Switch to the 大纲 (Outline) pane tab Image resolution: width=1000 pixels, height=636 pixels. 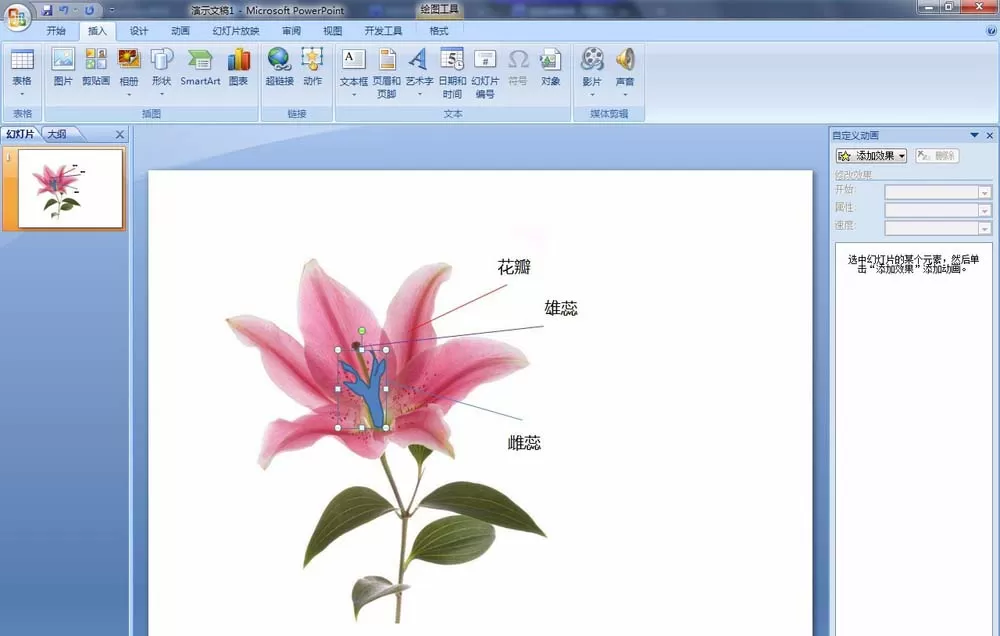pyautogui.click(x=57, y=134)
